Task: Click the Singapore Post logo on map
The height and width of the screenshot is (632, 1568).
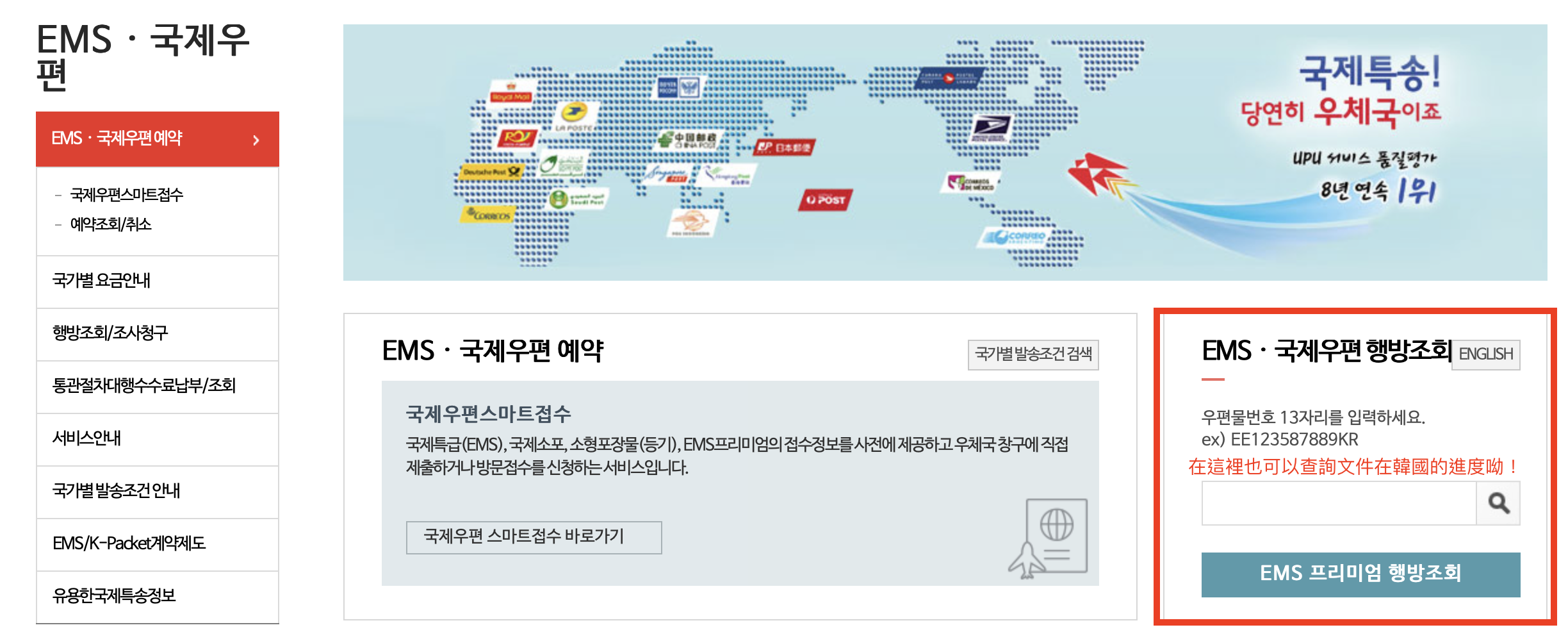Action: [667, 174]
